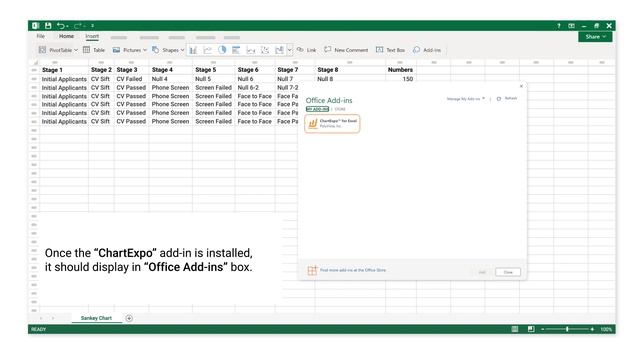Click the ribbon display options icon
Viewport: 640px width, 360px height.
[571, 26]
